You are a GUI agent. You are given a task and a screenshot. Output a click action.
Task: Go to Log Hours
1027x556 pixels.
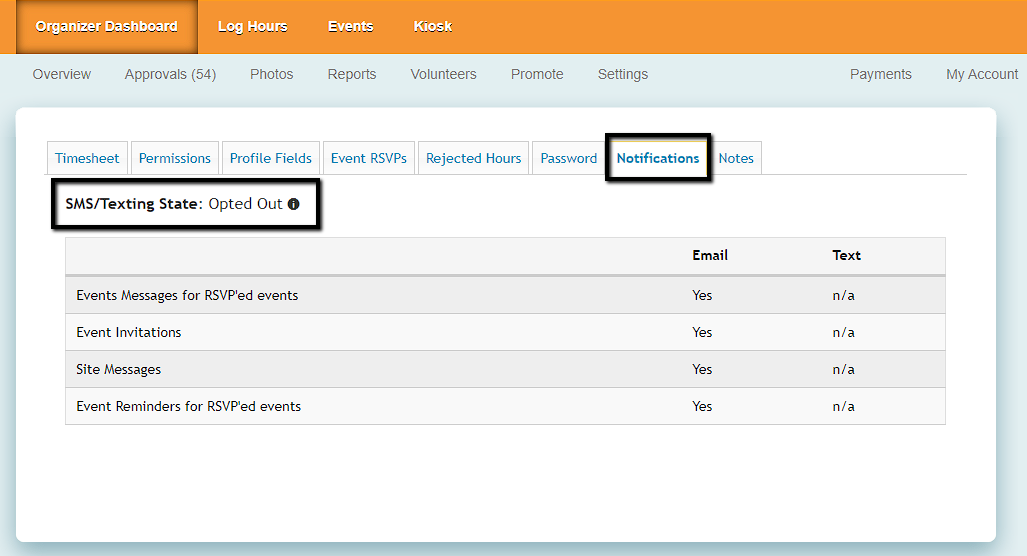tap(252, 26)
